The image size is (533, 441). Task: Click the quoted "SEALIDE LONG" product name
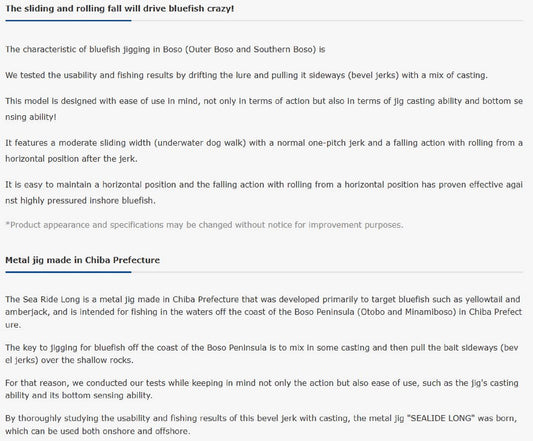click(441, 418)
